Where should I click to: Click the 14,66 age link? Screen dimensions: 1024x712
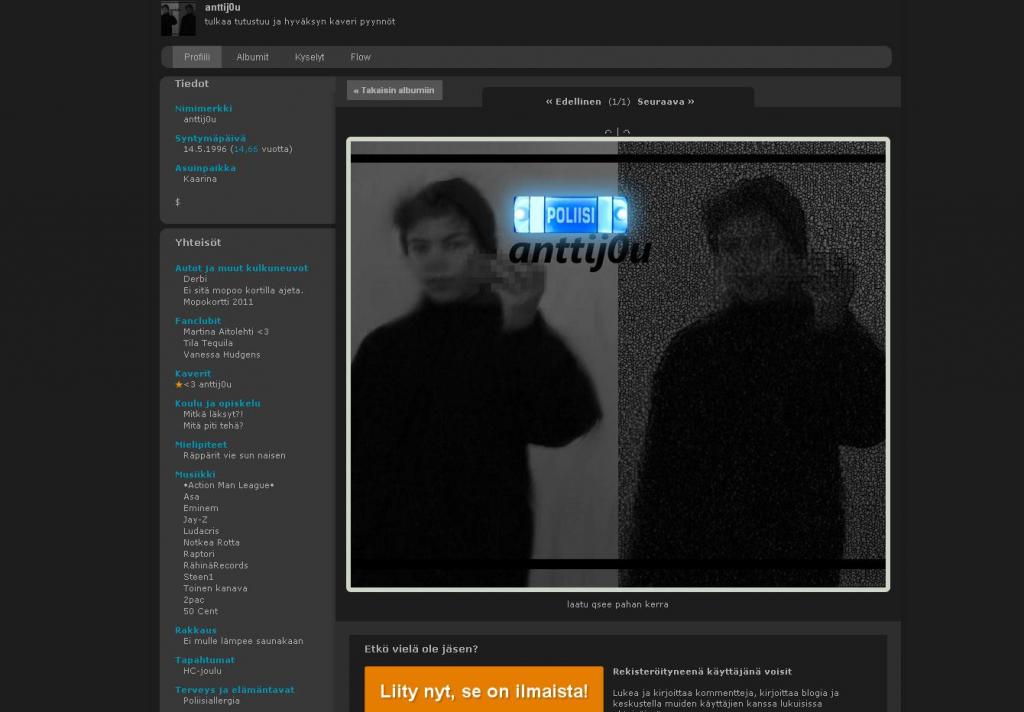[x=246, y=149]
